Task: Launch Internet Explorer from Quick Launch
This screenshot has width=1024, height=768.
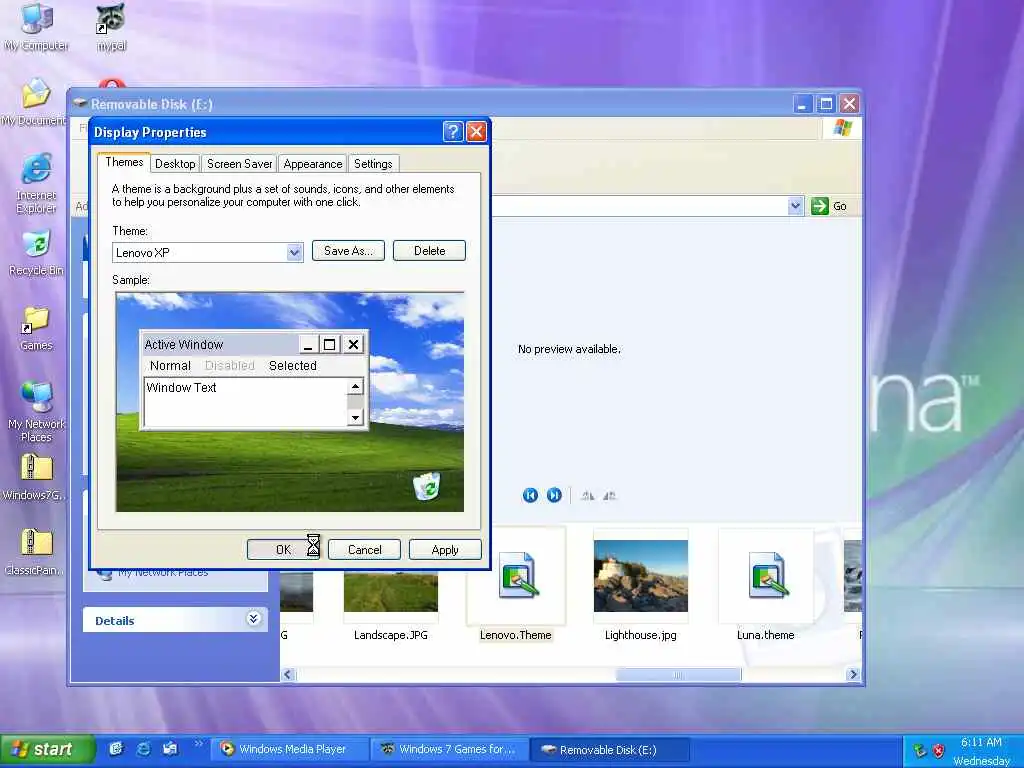Action: (x=143, y=749)
